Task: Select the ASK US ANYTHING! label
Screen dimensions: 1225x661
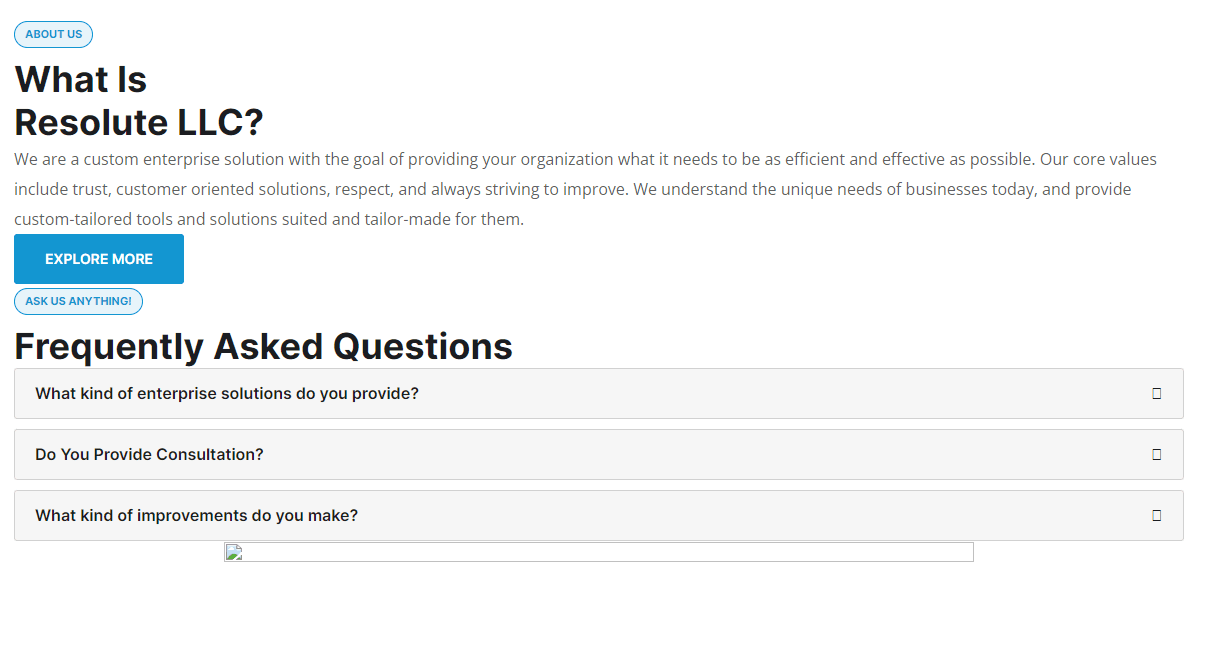Action: [x=78, y=301]
